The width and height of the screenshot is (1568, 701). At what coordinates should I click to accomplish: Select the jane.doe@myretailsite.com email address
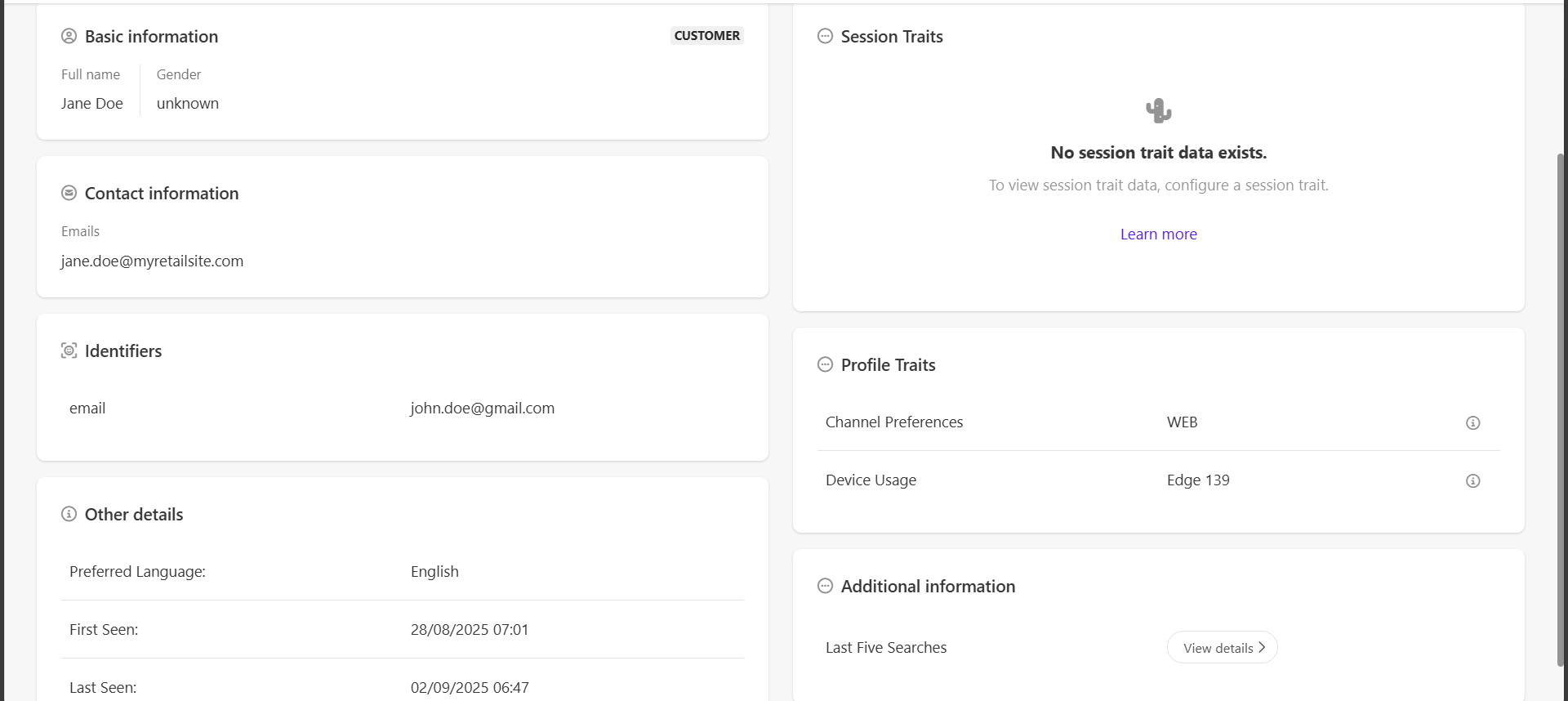click(152, 261)
